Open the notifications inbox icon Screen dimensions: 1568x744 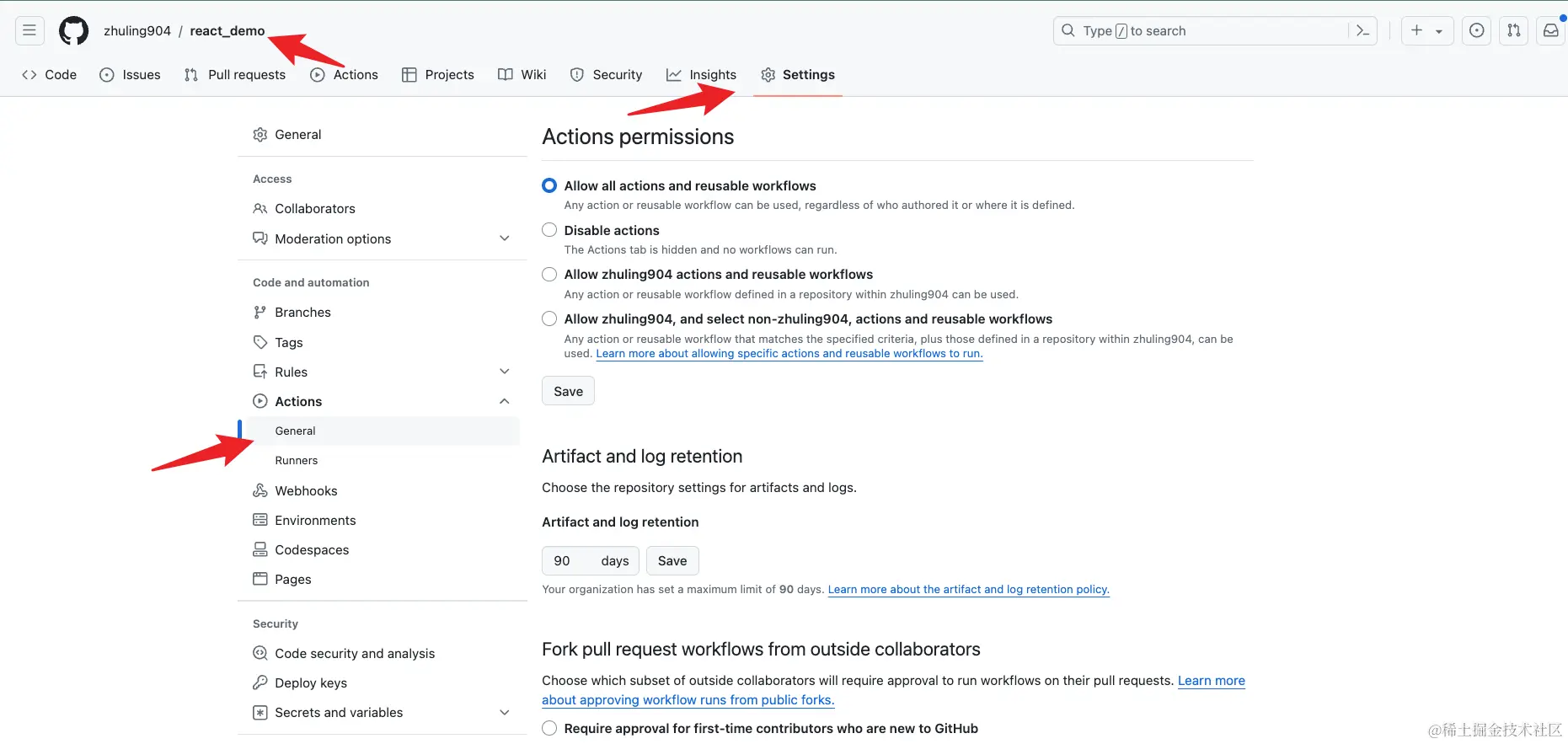(1551, 30)
